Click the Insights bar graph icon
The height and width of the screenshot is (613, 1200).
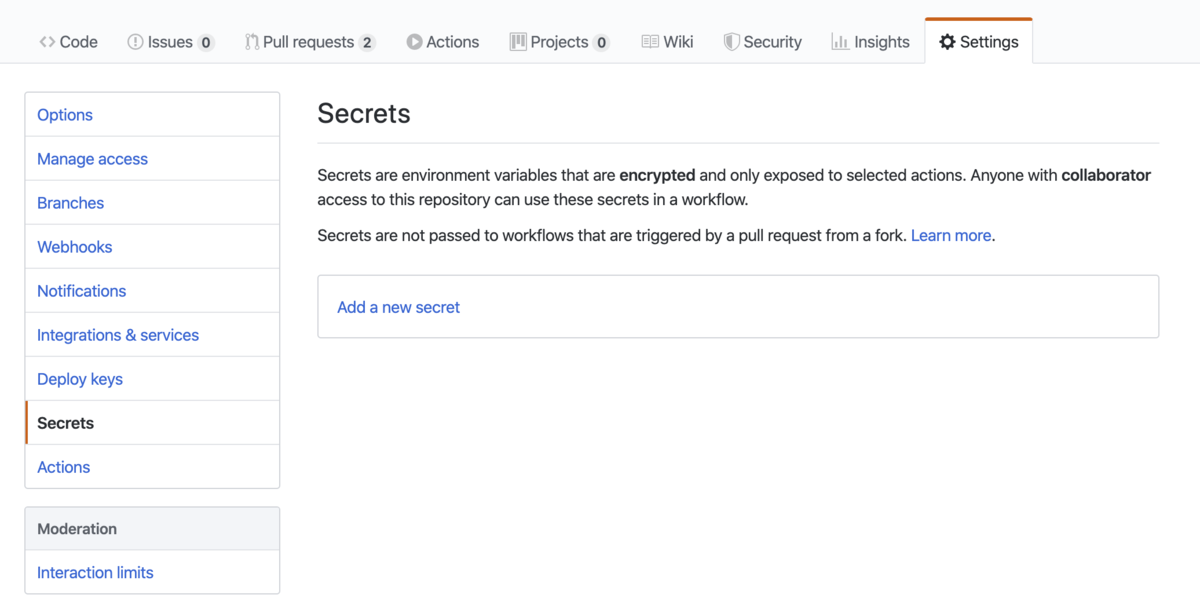840,42
